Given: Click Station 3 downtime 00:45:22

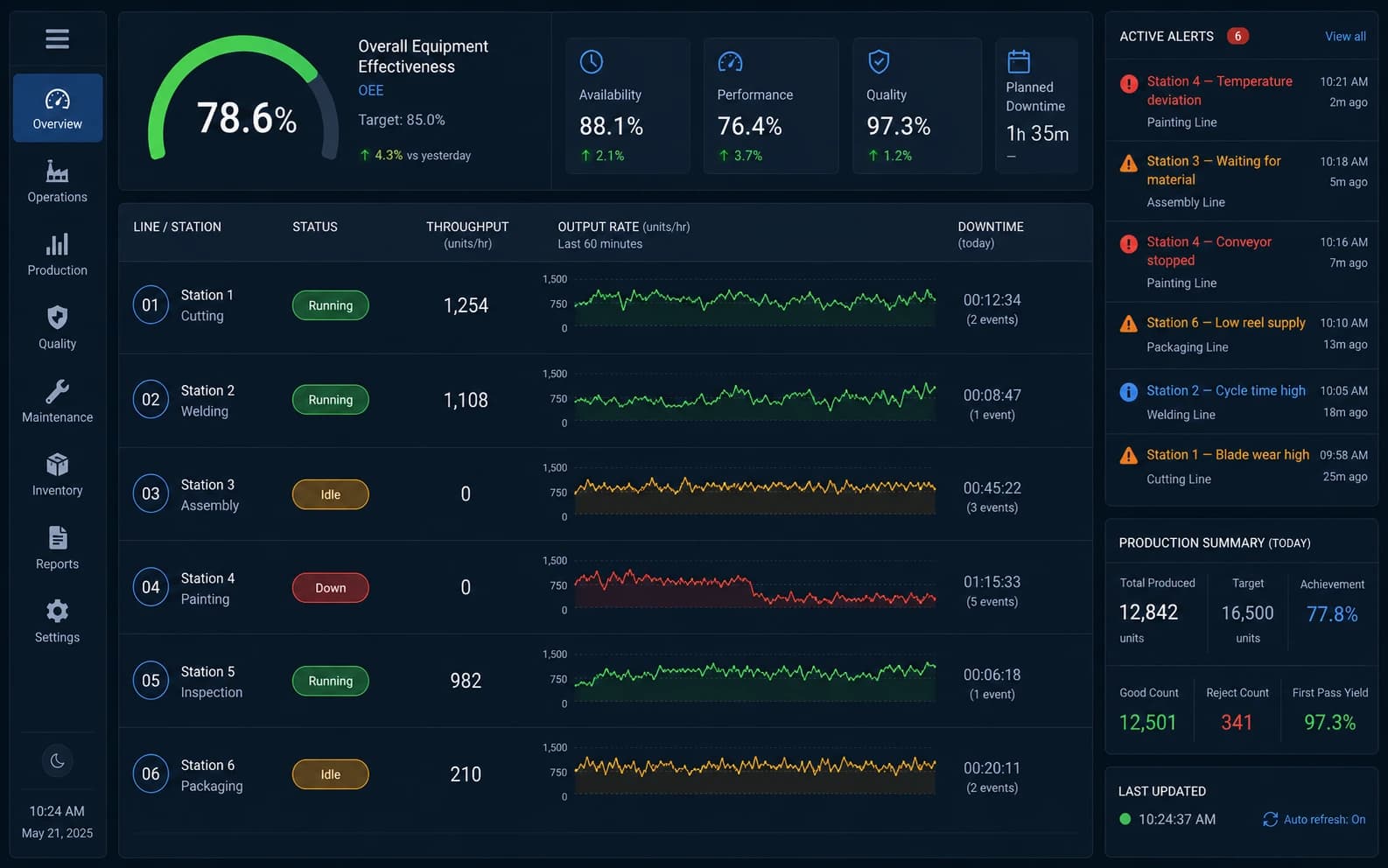Looking at the screenshot, I should pos(992,488).
